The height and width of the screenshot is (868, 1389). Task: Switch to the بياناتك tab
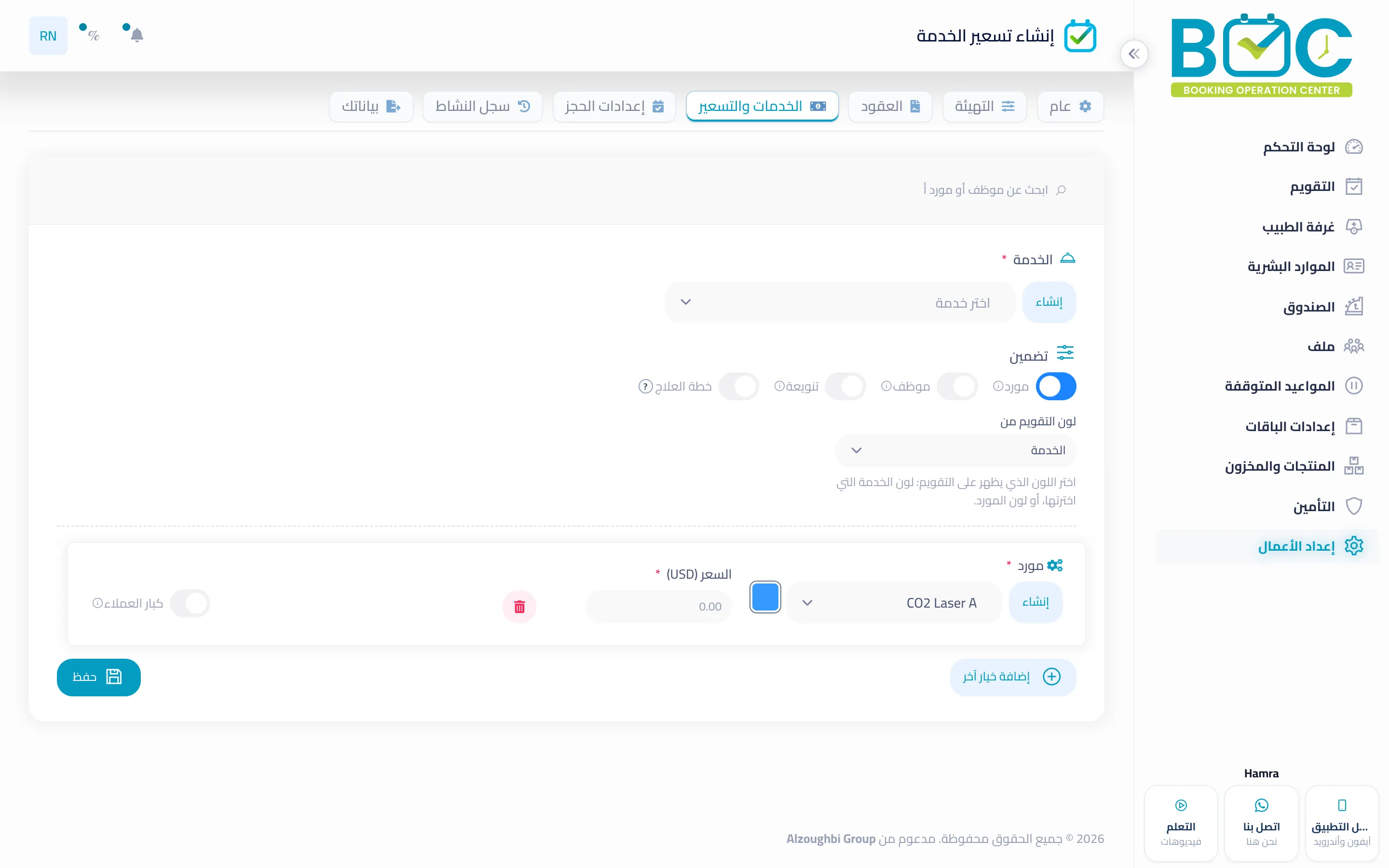point(371,106)
